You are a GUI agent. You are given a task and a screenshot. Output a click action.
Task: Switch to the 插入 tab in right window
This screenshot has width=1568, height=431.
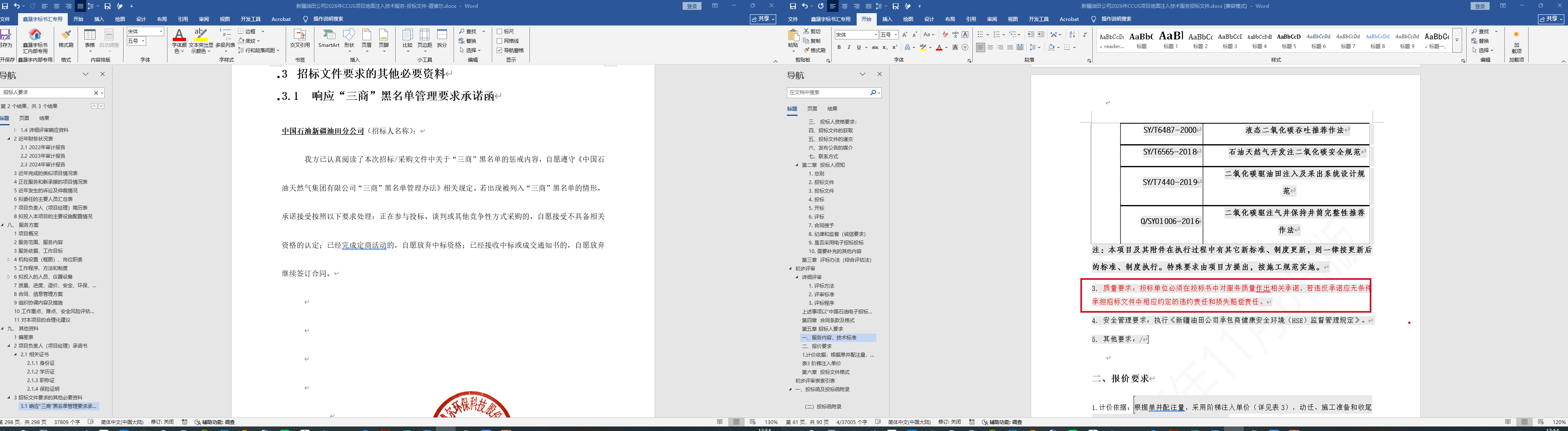point(887,19)
